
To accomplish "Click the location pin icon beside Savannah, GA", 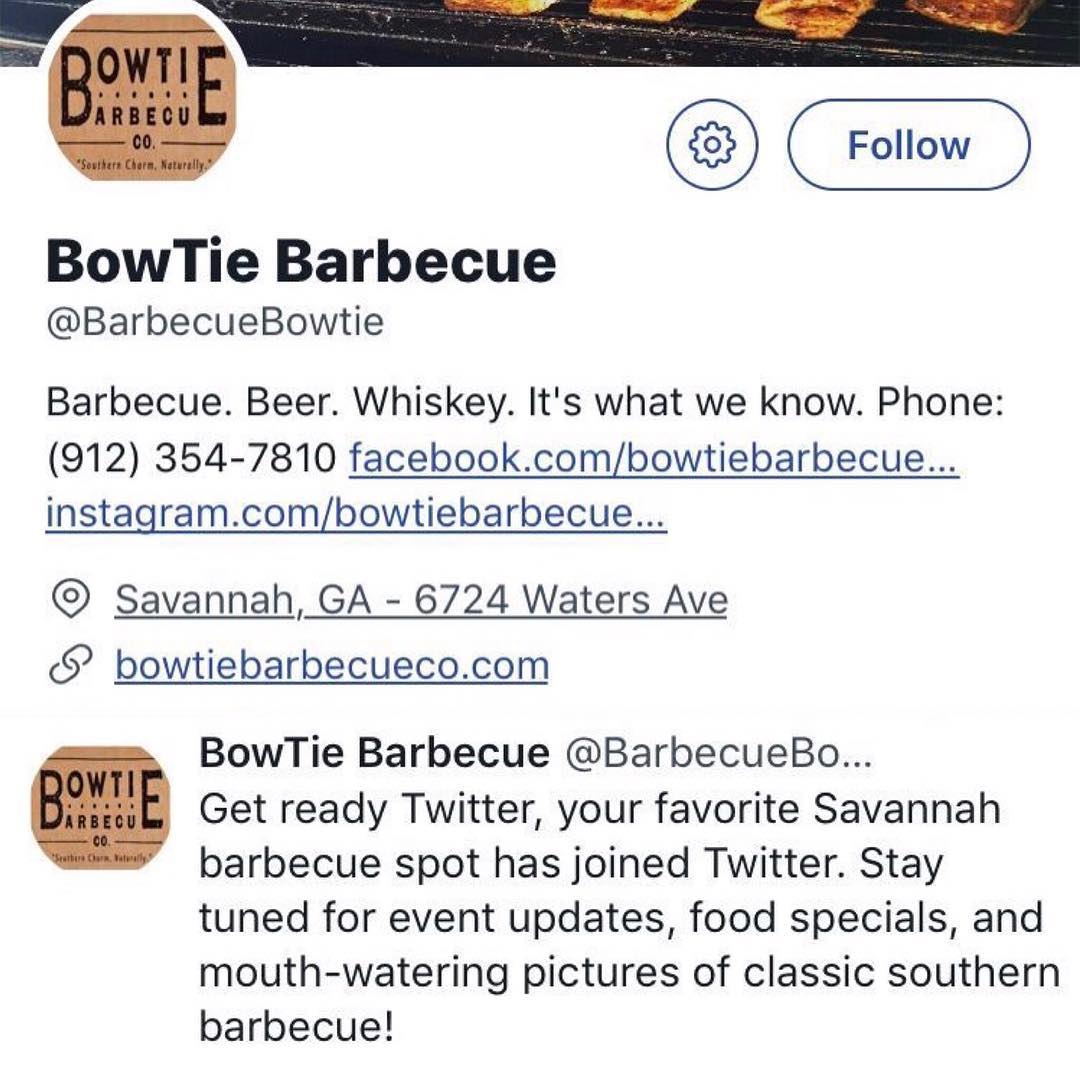I will coord(70,597).
